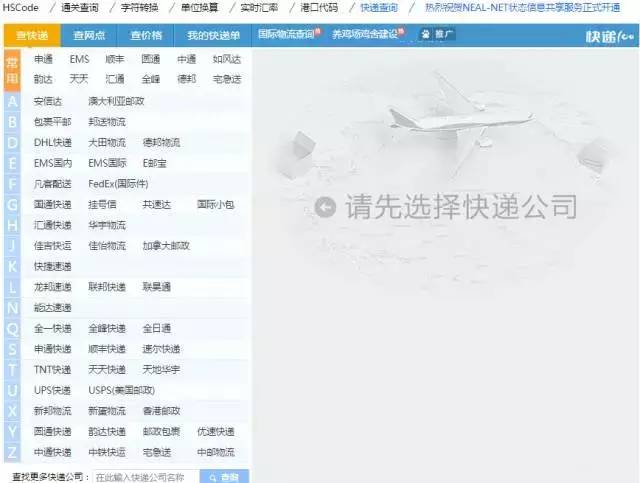Choose 如风达 in common couriers

click(x=227, y=59)
